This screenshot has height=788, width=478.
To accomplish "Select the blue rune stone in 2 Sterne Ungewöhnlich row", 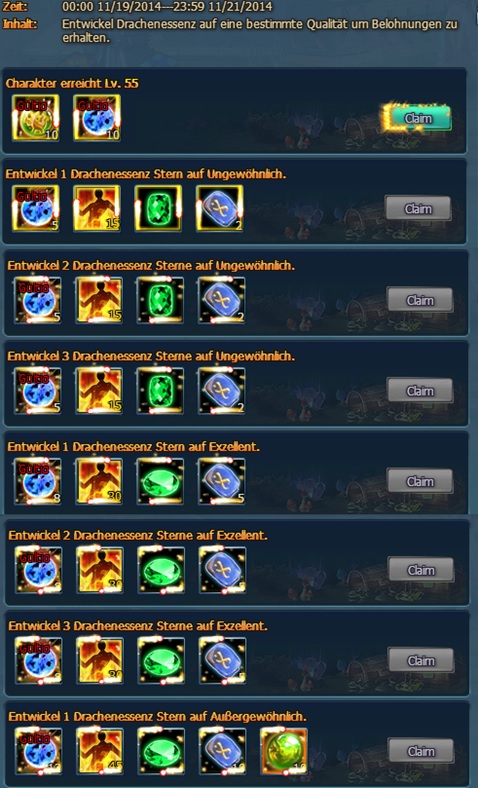I will point(222,300).
